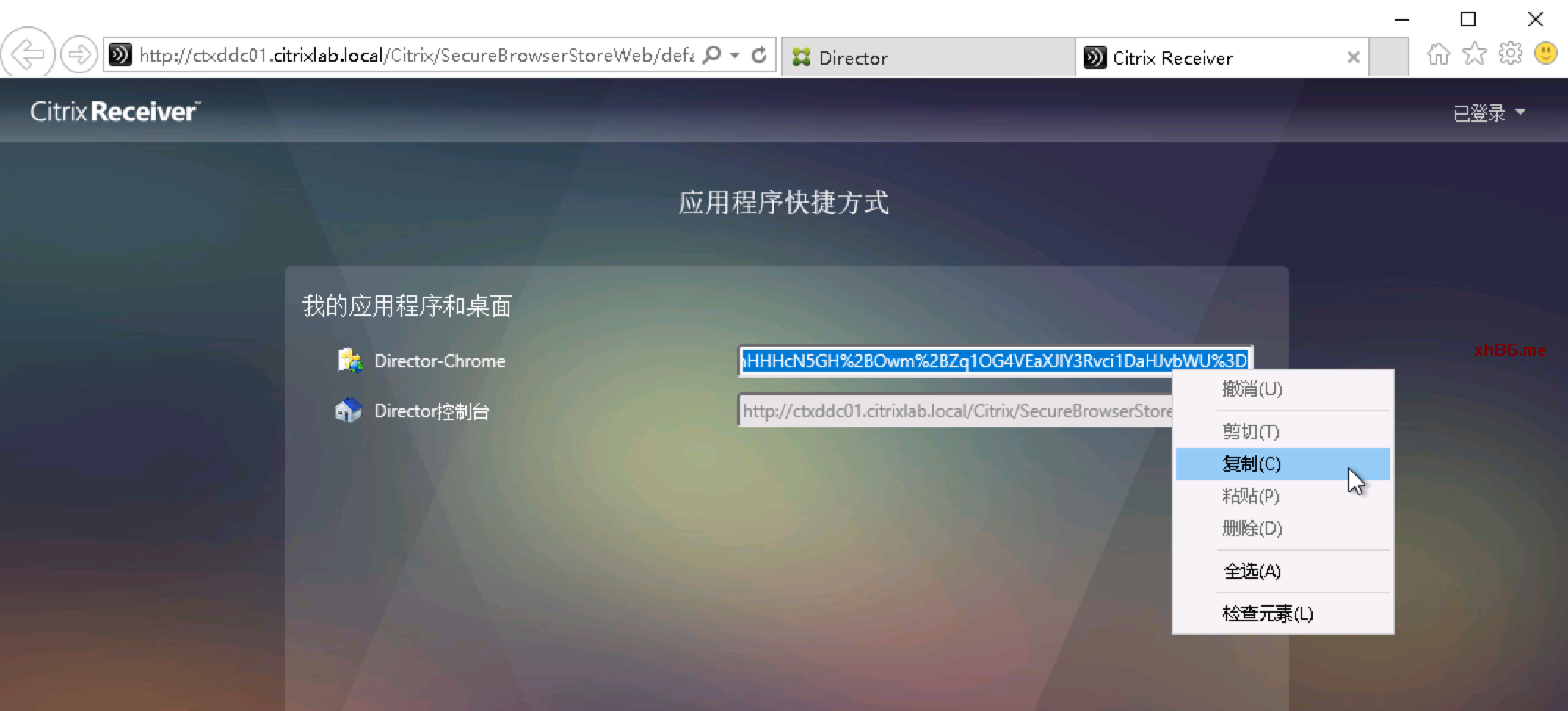Click the browser Back arrow button
This screenshot has height=711, width=1568.
point(28,54)
